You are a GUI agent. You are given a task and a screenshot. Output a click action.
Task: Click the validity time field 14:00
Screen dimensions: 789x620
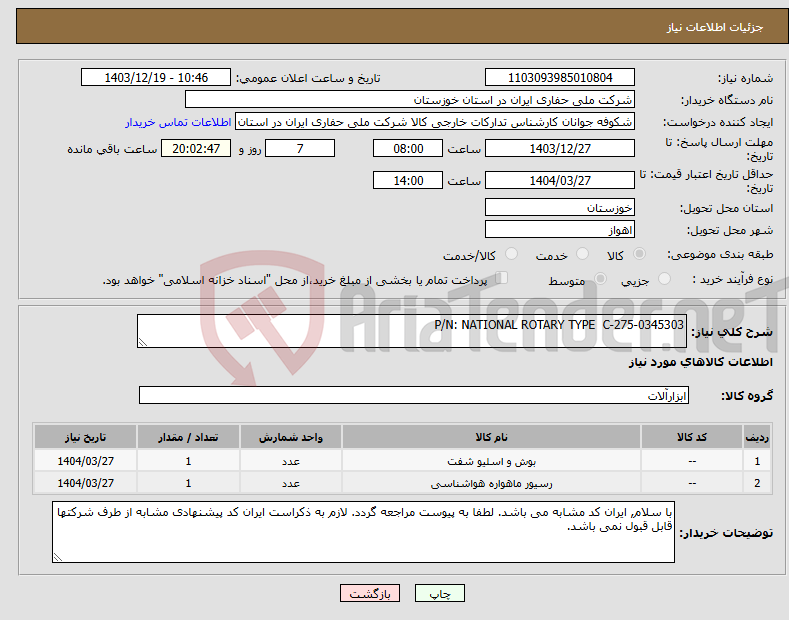pyautogui.click(x=408, y=180)
